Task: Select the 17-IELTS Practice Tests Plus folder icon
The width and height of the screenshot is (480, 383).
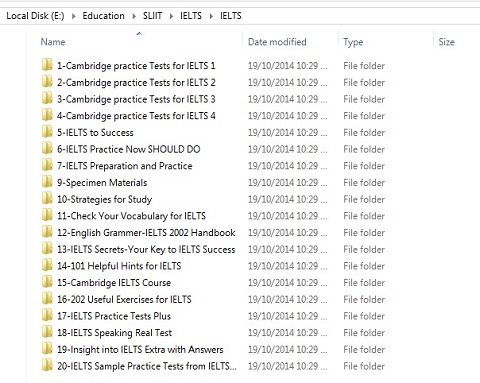Action: pyautogui.click(x=47, y=315)
